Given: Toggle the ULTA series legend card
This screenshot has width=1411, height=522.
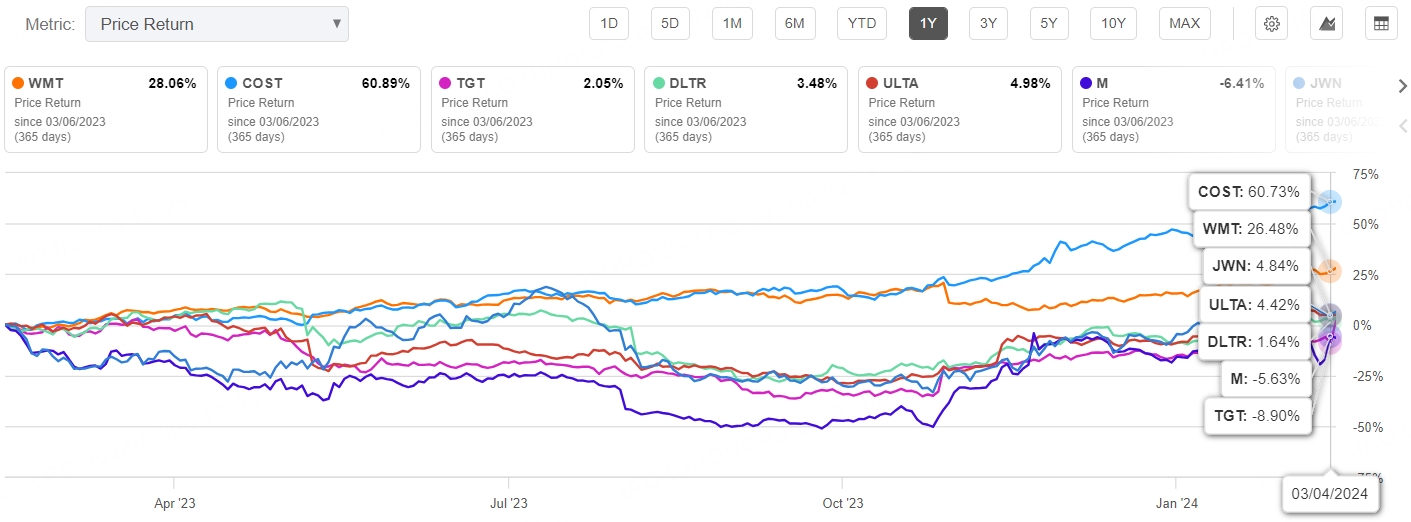Looking at the screenshot, I should [x=959, y=109].
